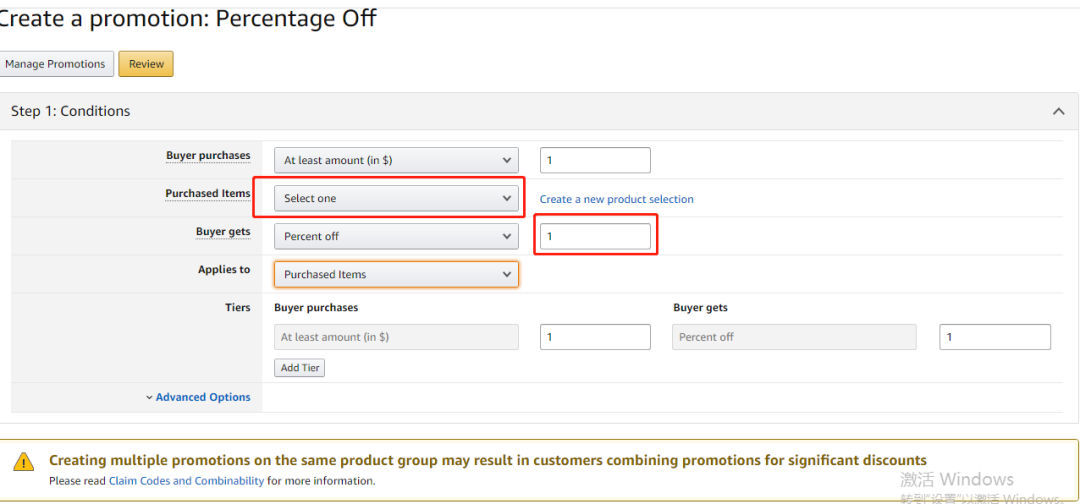The height and width of the screenshot is (504, 1080).
Task: Click the Purchased Items label
Action: click(x=208, y=193)
